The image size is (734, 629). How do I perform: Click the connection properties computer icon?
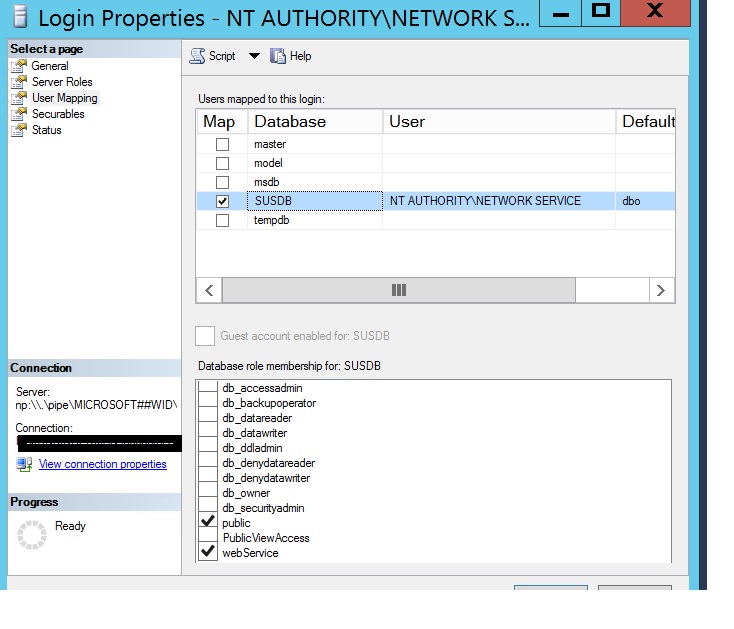(x=24, y=464)
